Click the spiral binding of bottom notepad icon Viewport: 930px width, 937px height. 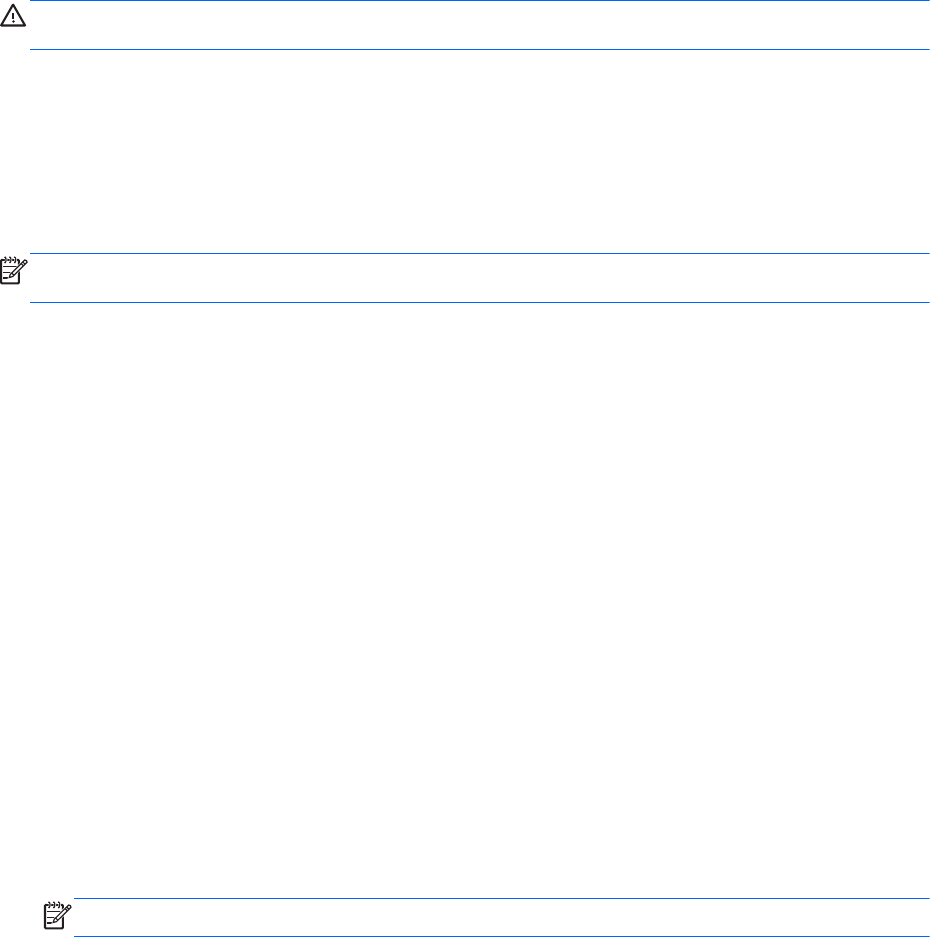(54, 905)
